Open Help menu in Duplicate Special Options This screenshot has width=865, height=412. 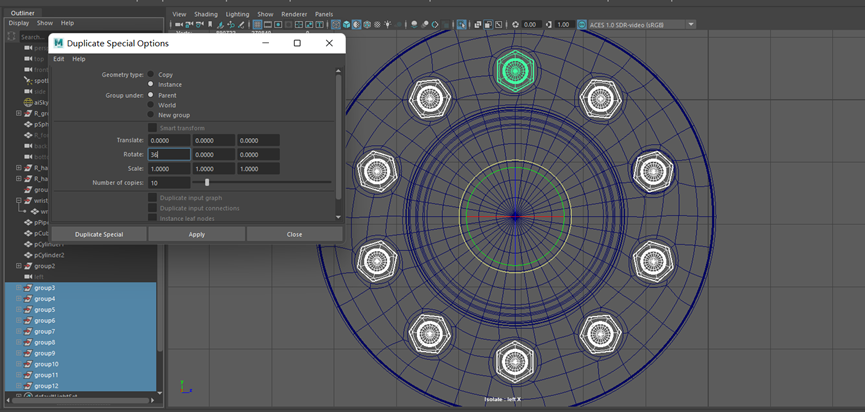click(x=79, y=59)
